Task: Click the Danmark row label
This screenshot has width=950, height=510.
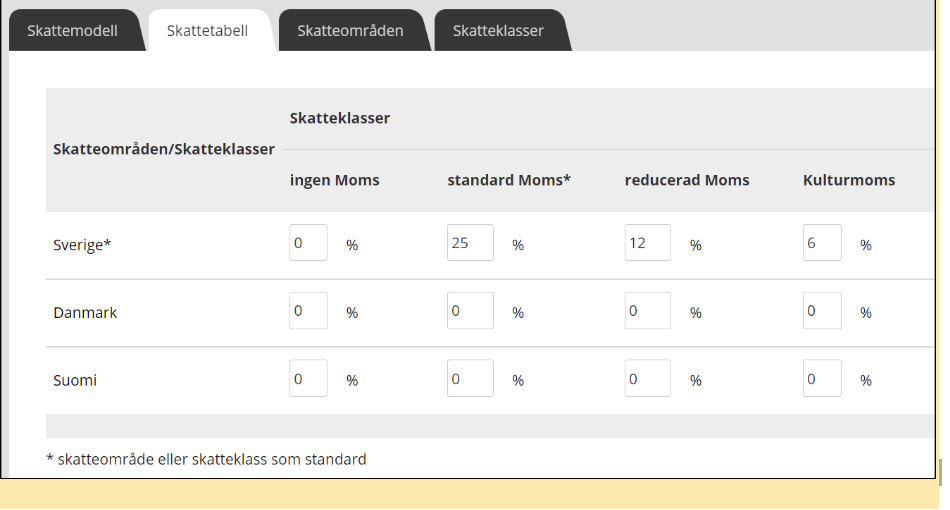Action: coord(85,313)
